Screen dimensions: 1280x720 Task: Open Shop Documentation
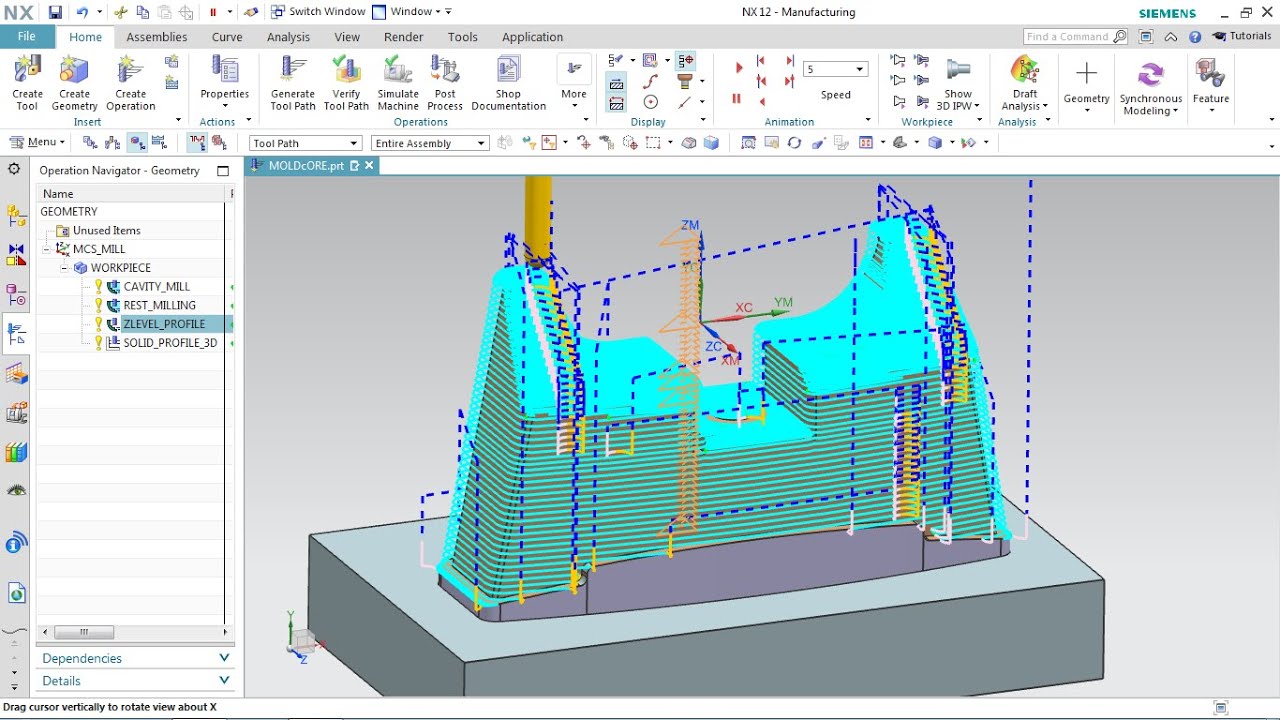508,83
